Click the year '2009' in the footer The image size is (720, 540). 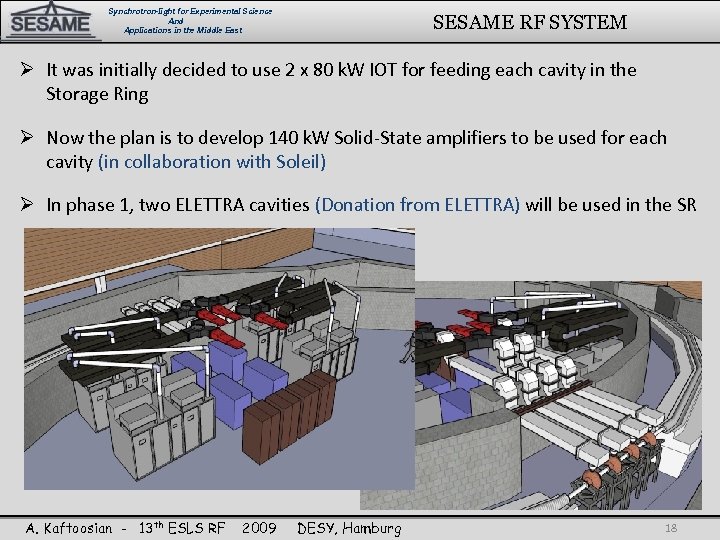[259, 528]
